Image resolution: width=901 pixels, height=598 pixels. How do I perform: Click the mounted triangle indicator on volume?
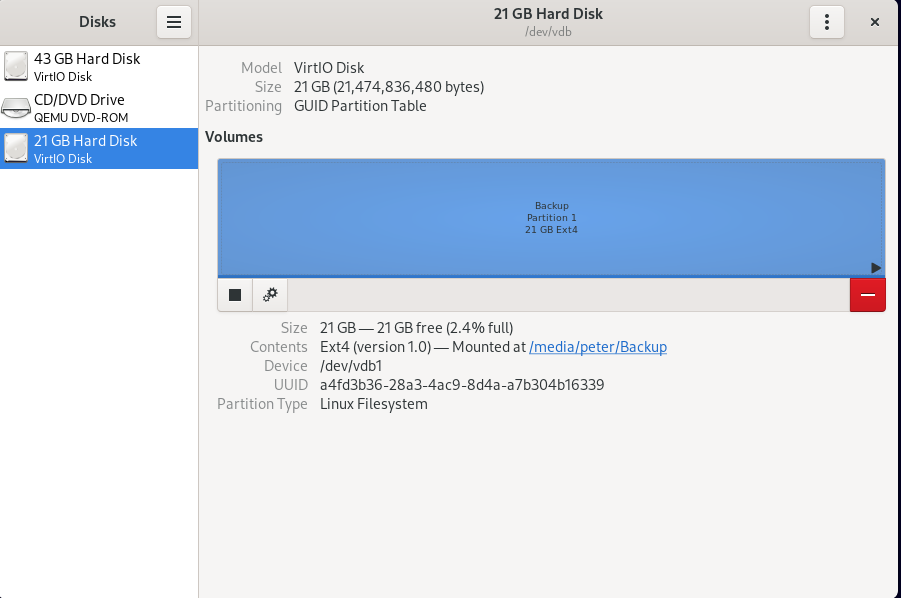click(x=875, y=268)
